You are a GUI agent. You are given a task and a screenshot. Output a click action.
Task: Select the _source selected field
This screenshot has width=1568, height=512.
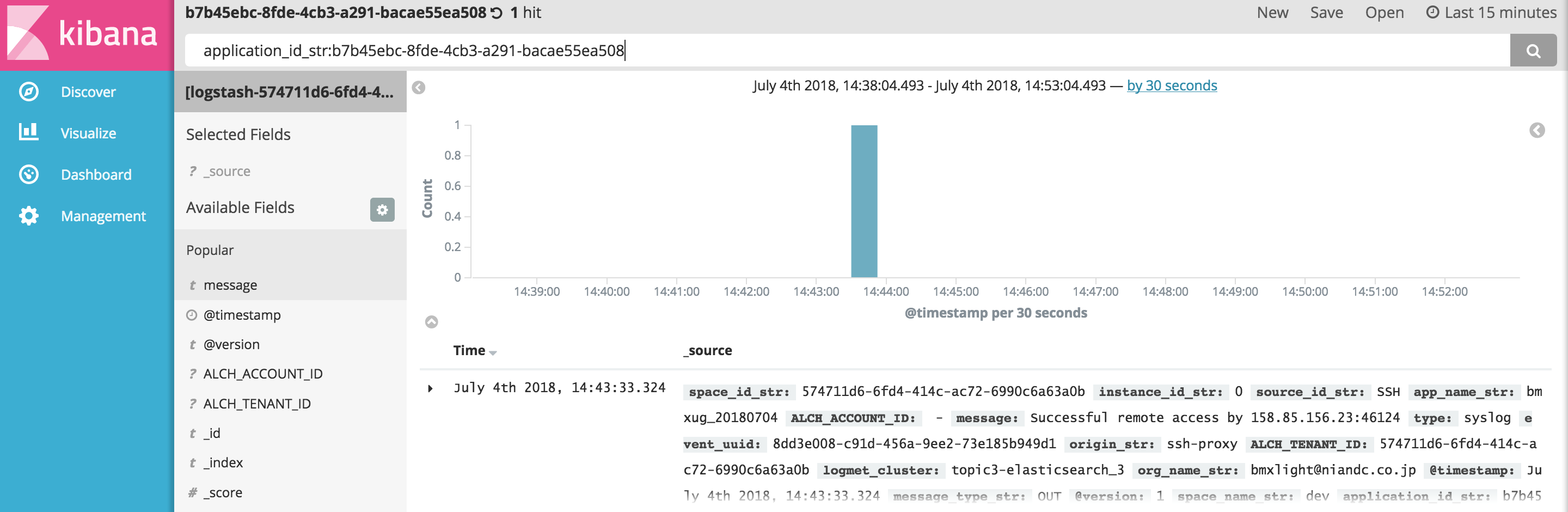(227, 171)
